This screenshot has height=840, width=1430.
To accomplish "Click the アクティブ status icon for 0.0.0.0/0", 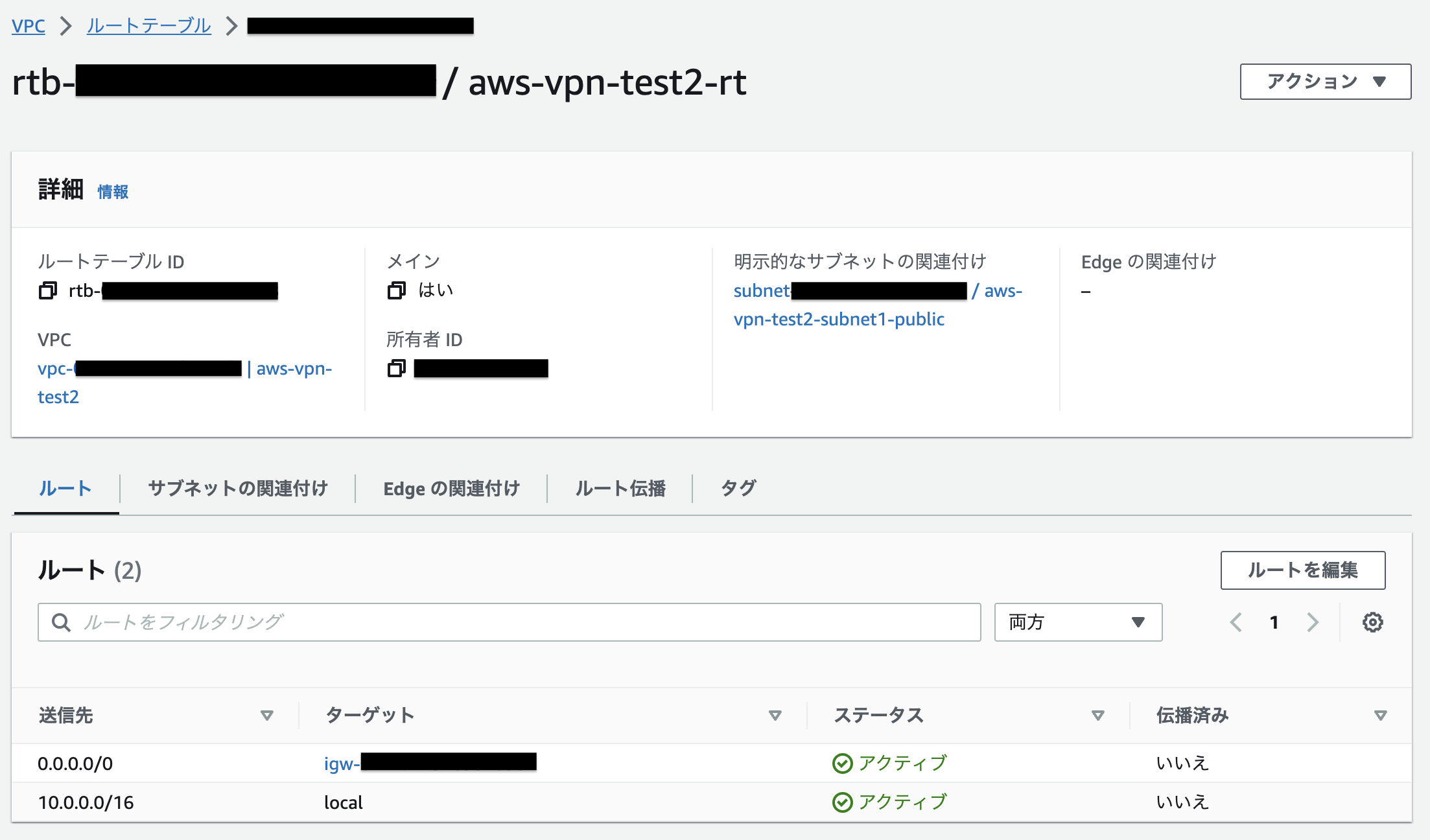I will (x=841, y=763).
